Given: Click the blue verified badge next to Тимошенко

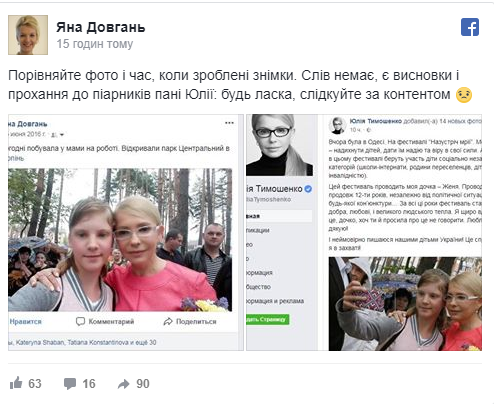Looking at the screenshot, I should coord(308,189).
